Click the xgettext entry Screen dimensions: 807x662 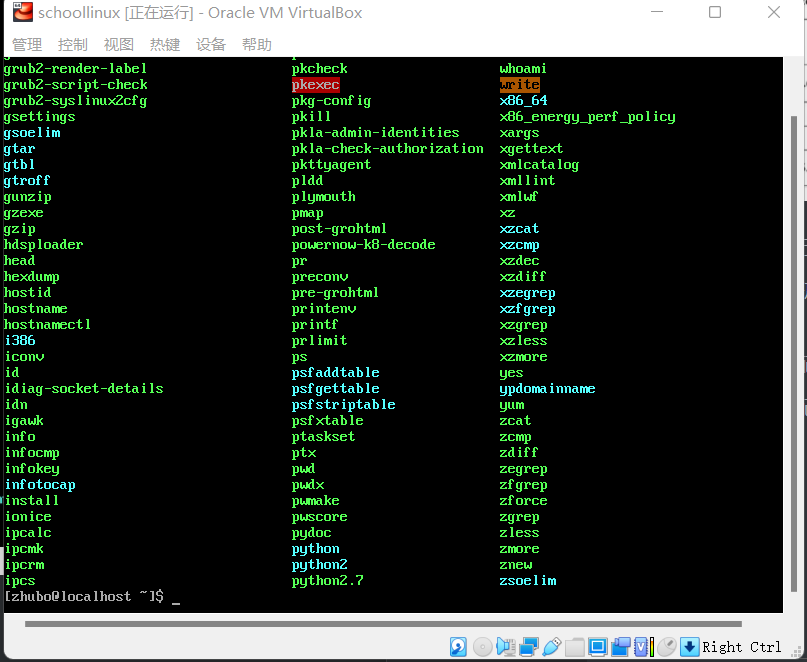[531, 149]
